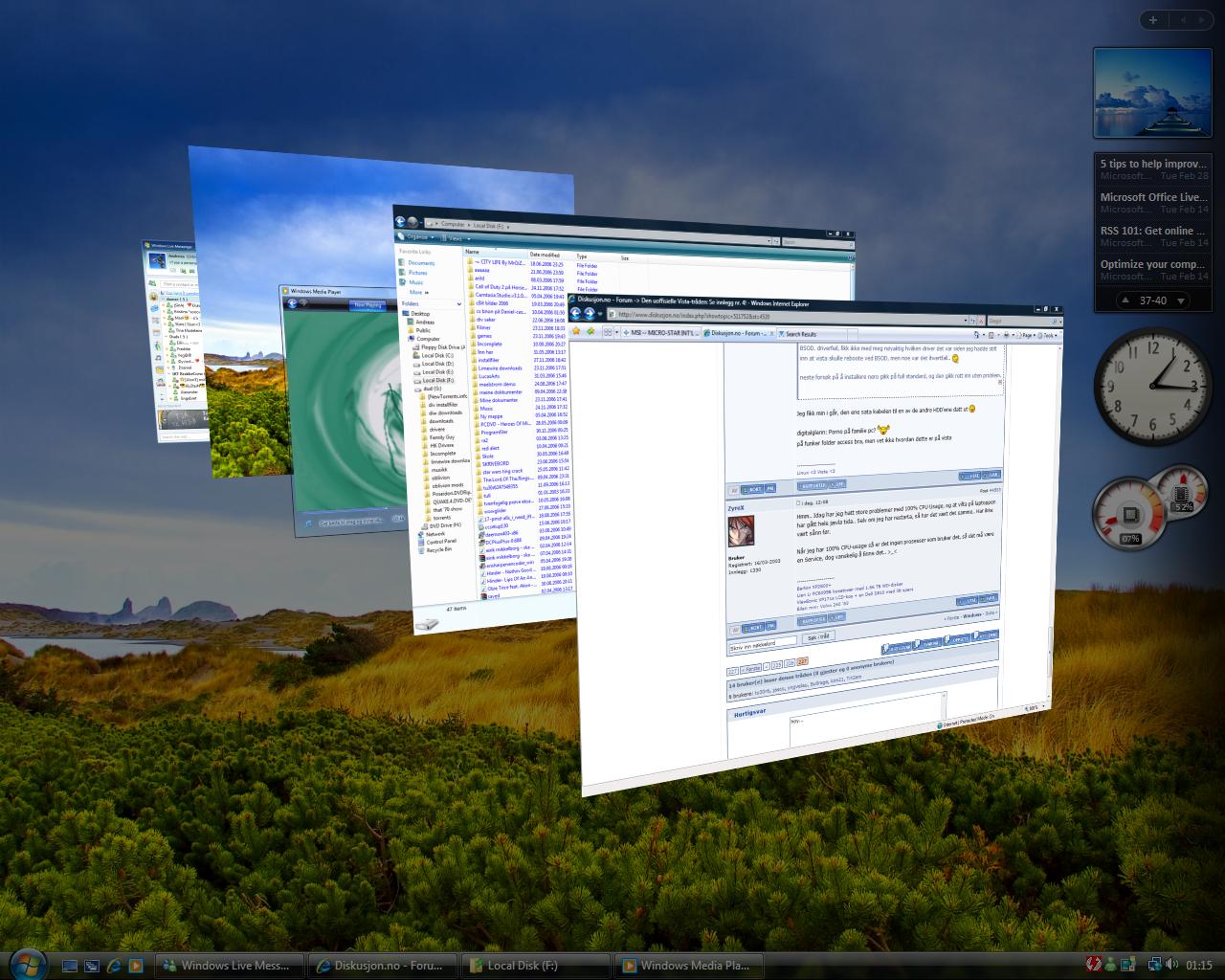
Task: Launch Media Player from Quick Launch
Action: click(x=136, y=966)
